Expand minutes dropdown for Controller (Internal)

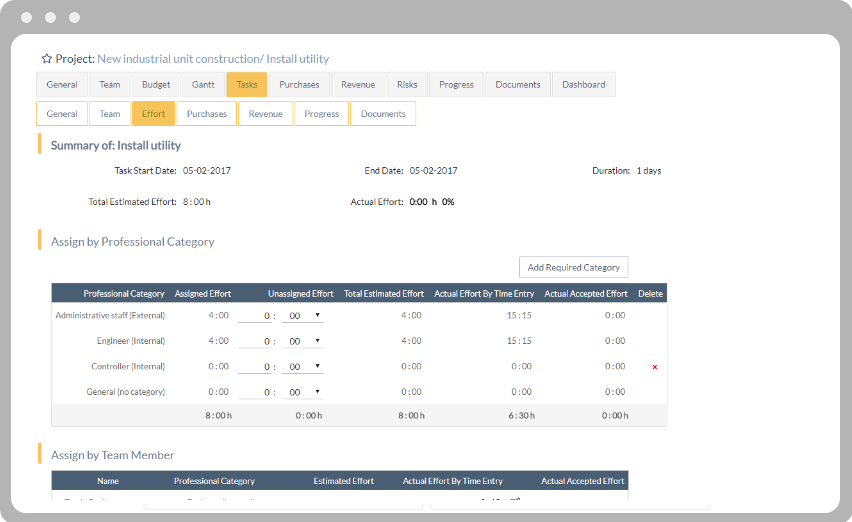(304, 367)
